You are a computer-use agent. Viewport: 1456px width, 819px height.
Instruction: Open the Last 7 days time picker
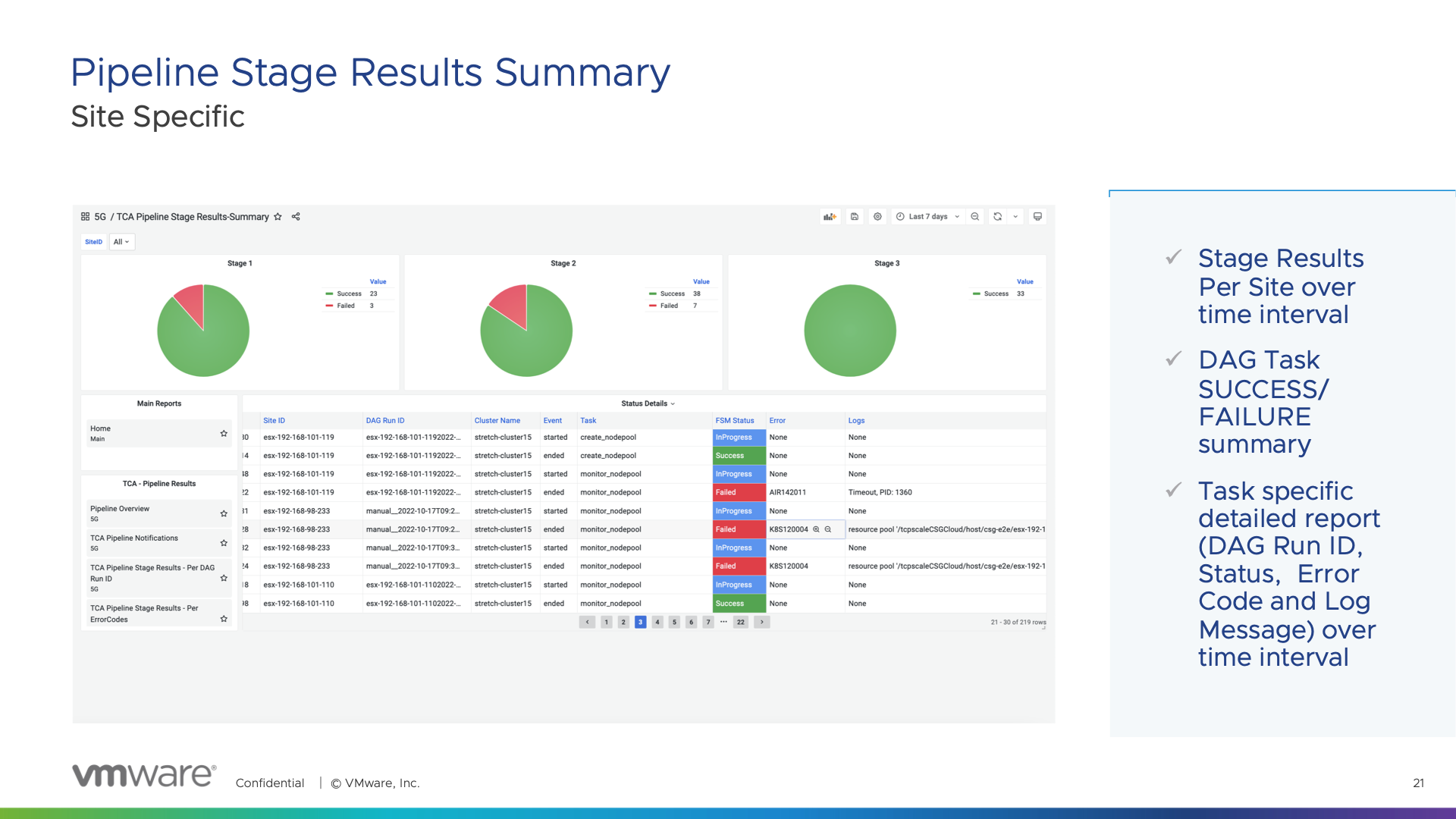(x=927, y=217)
